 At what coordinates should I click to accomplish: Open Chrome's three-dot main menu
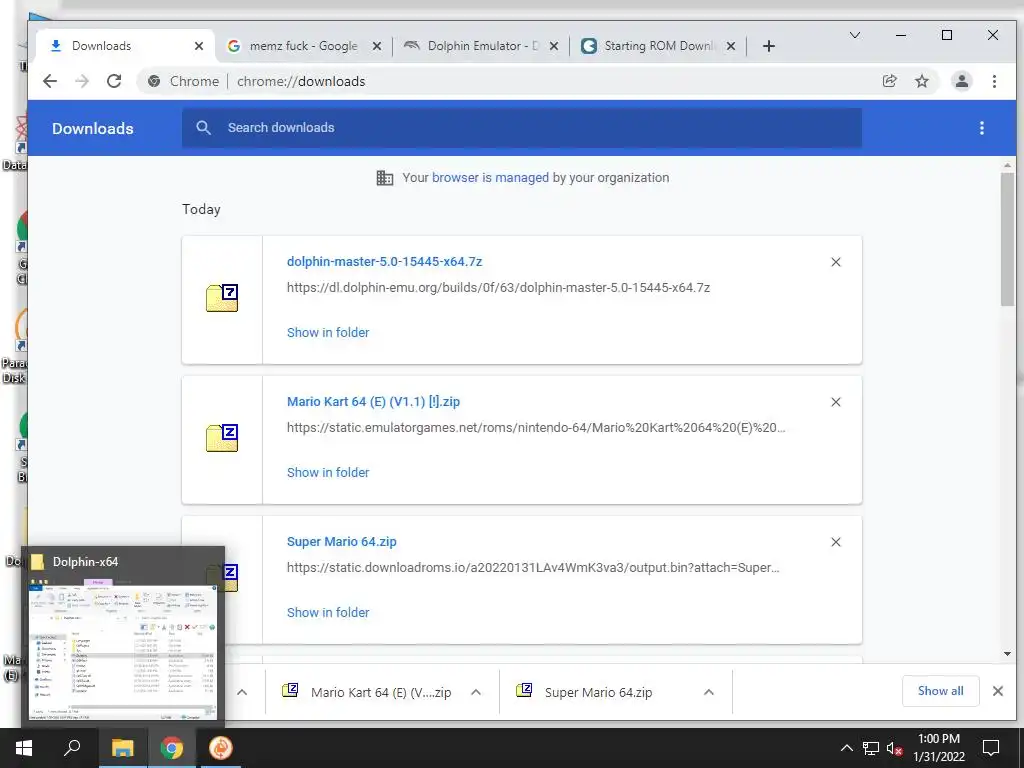(x=994, y=81)
